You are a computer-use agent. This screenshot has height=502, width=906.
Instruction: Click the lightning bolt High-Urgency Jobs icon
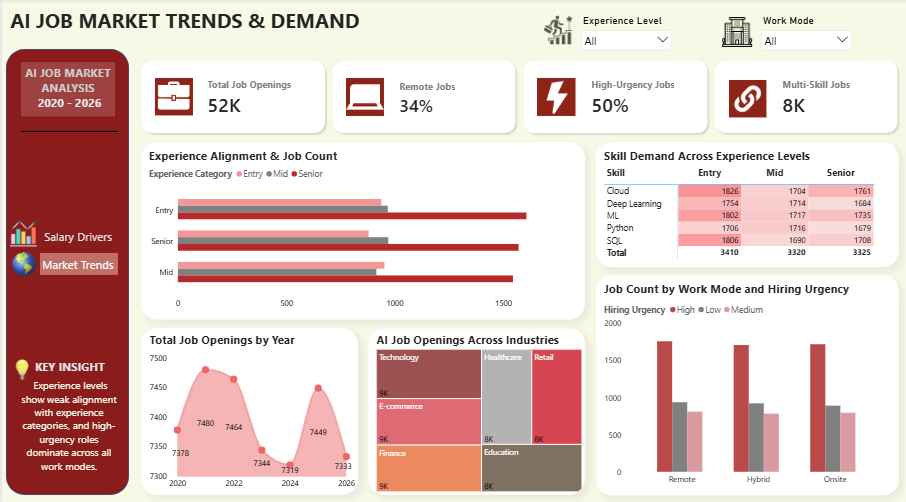coord(556,97)
